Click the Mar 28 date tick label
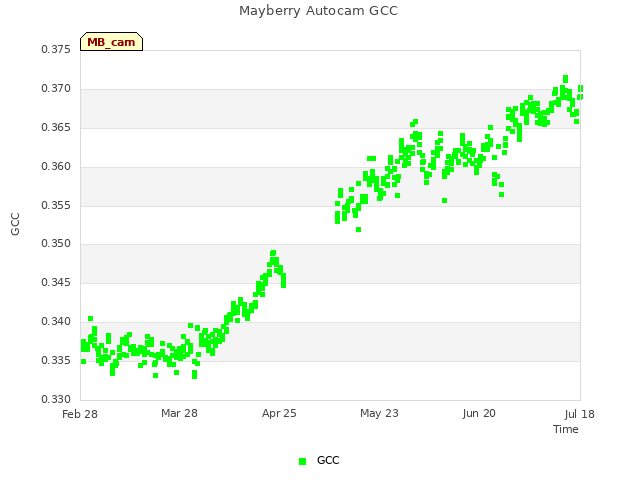 [179, 413]
